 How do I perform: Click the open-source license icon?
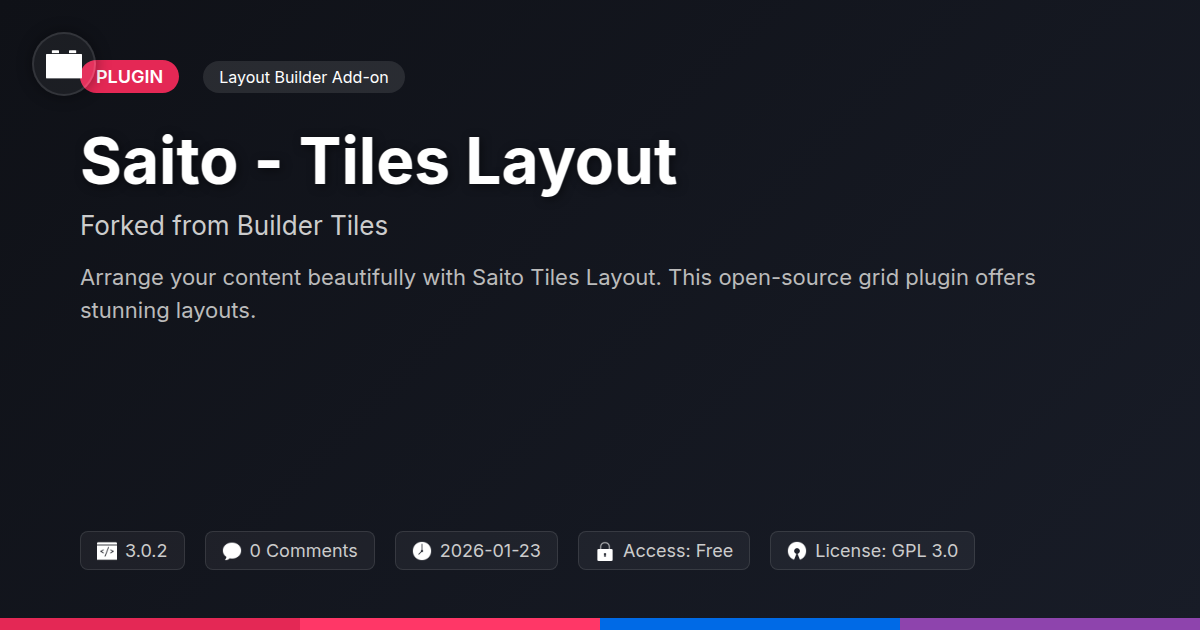click(797, 551)
